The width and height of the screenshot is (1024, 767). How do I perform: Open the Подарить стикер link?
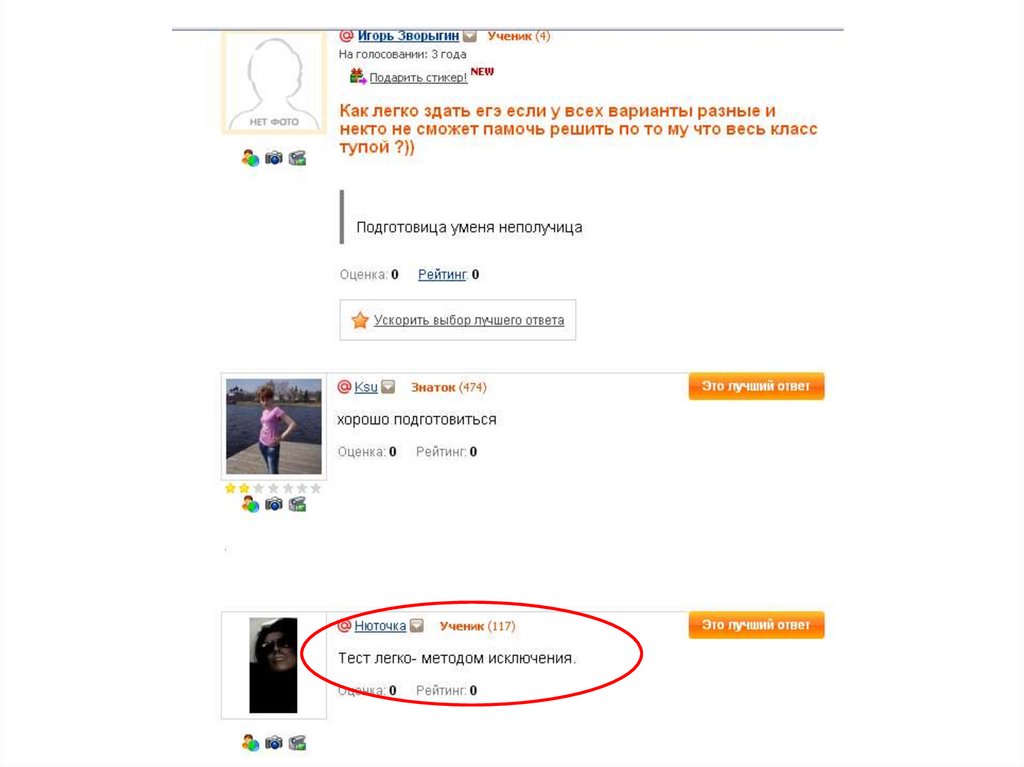coord(418,78)
